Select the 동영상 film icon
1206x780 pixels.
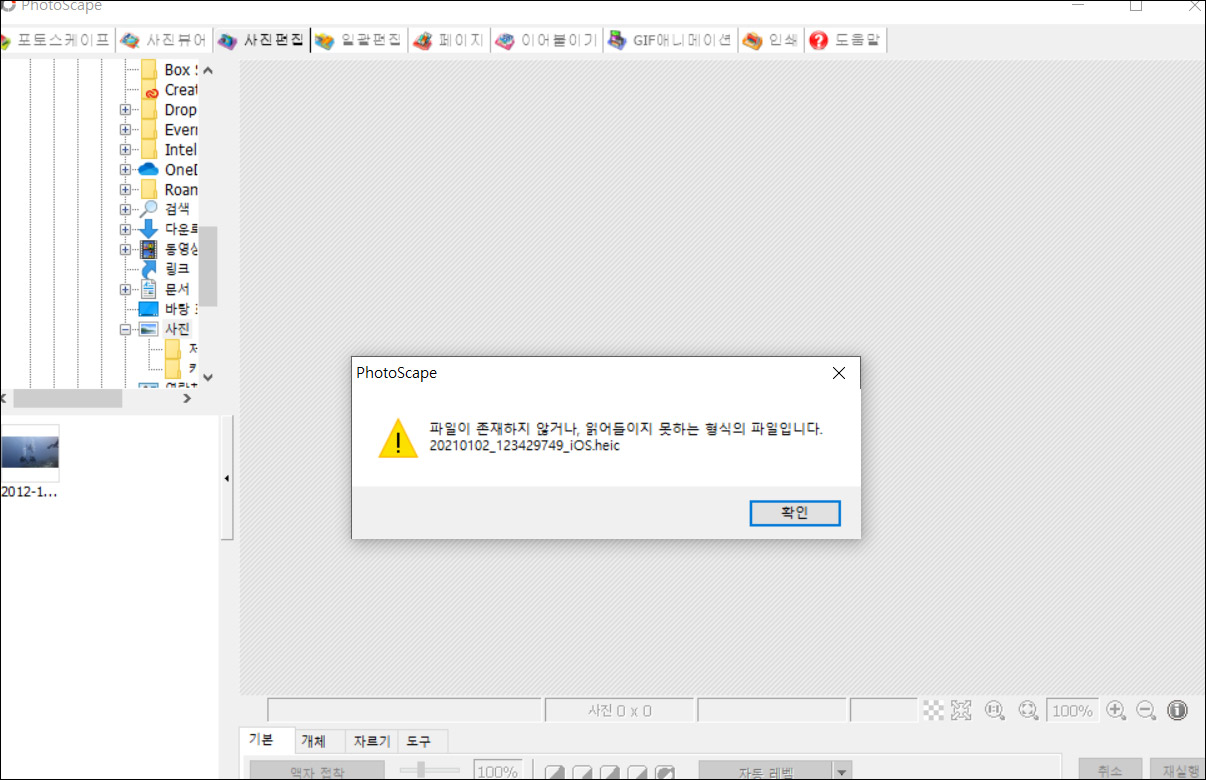(149, 249)
